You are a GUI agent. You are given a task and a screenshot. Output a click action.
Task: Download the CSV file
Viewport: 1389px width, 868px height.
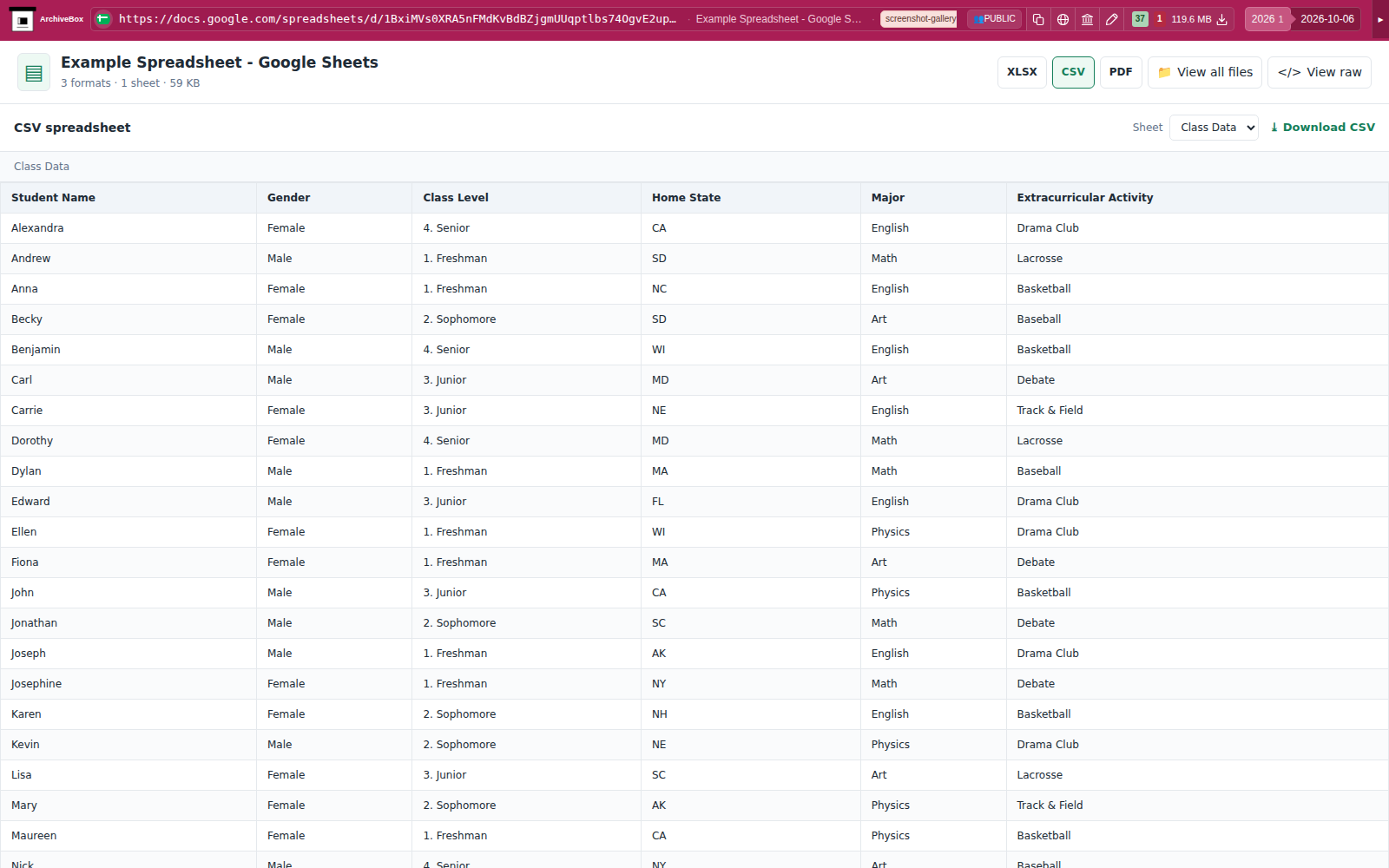1322,128
